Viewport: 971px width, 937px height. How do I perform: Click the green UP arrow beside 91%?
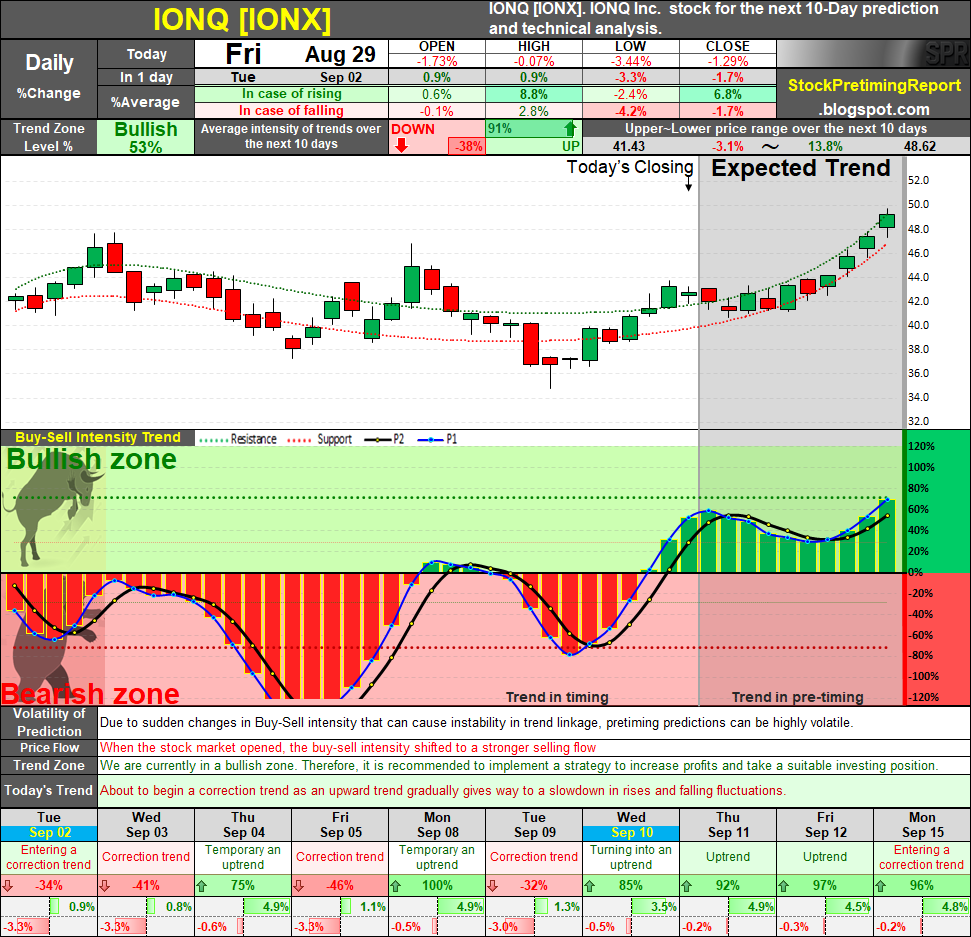click(570, 129)
